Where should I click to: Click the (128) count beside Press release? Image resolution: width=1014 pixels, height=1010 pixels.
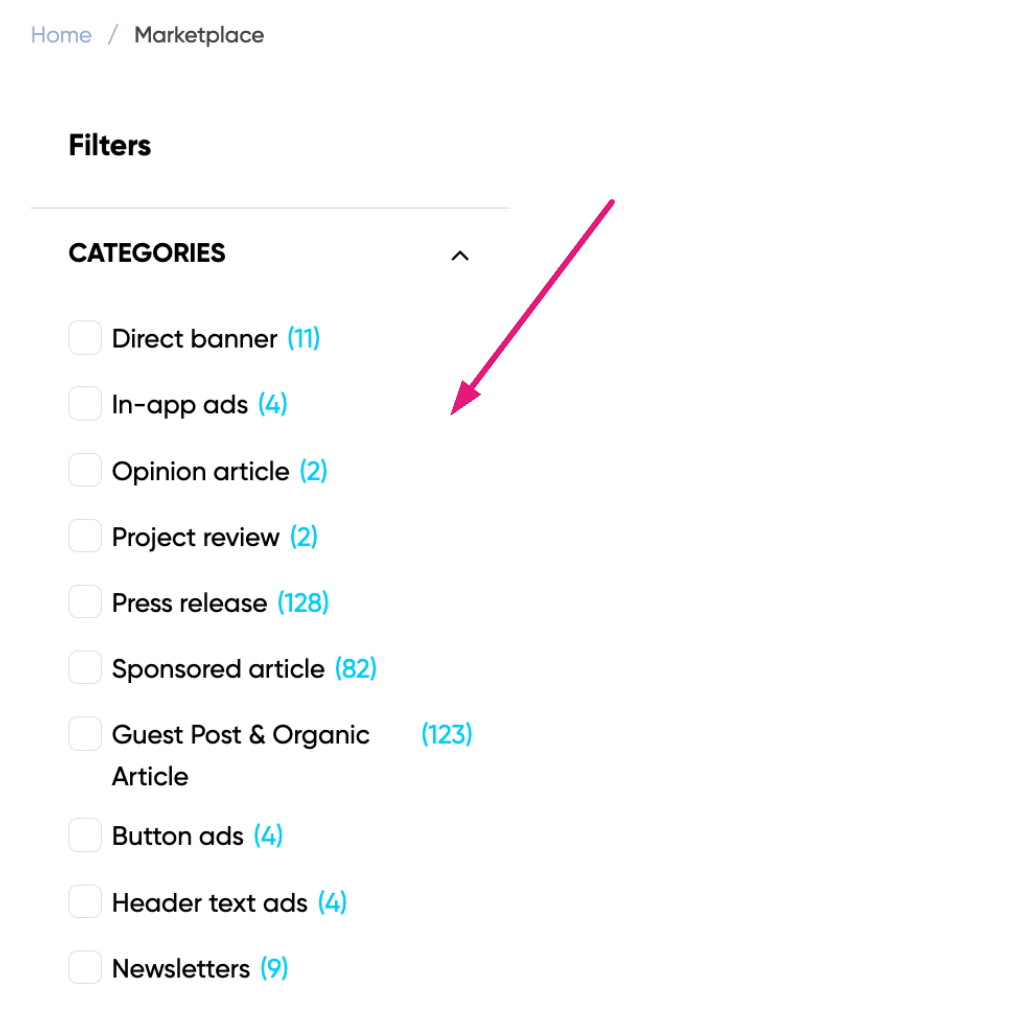[303, 603]
